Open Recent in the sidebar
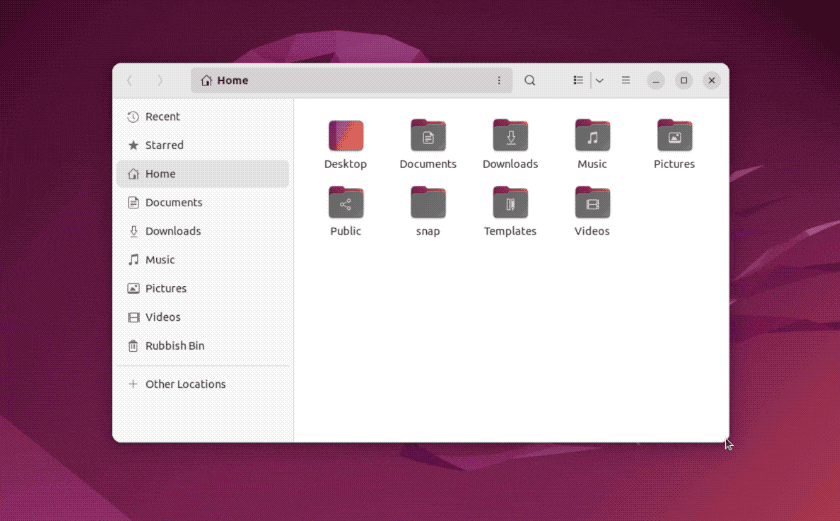Image resolution: width=840 pixels, height=521 pixels. click(202, 117)
